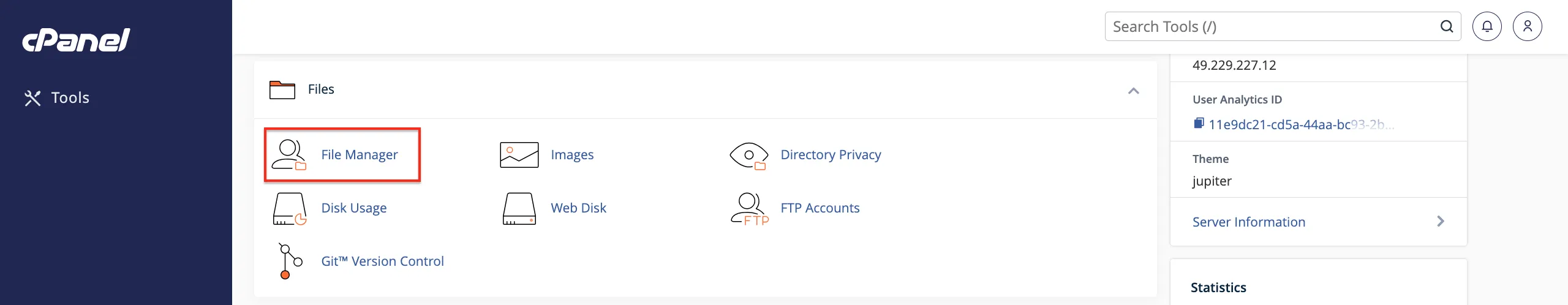Open the Images tool icon
Screen dimensions: 1568x305
[x=519, y=155]
